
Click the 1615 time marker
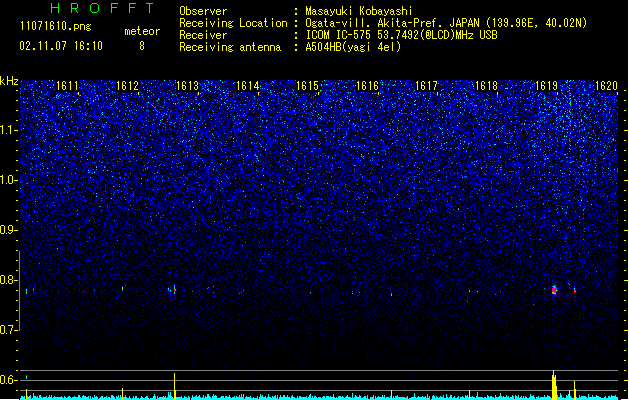(307, 86)
